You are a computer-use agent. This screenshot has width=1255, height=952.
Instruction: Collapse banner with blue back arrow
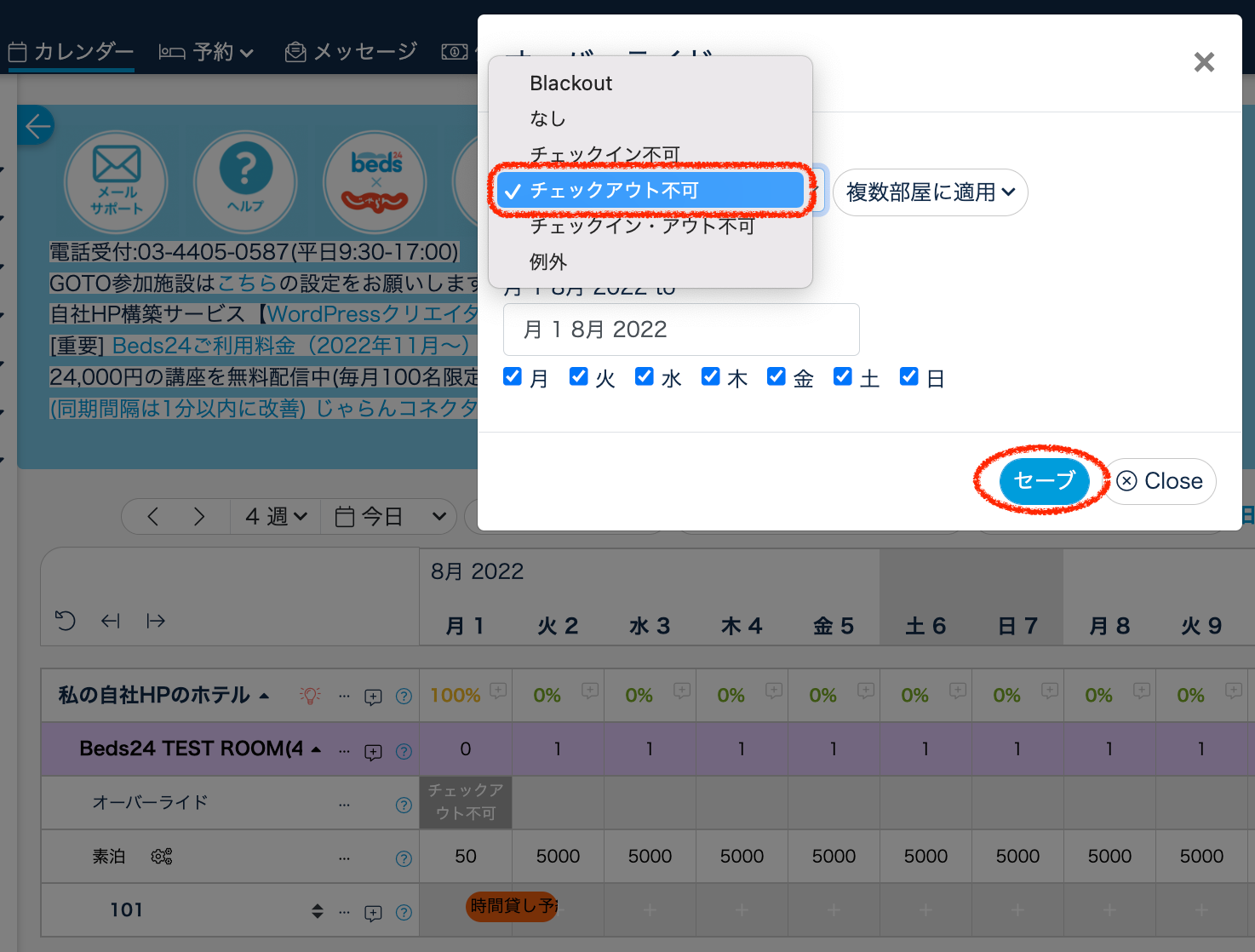[x=37, y=126]
